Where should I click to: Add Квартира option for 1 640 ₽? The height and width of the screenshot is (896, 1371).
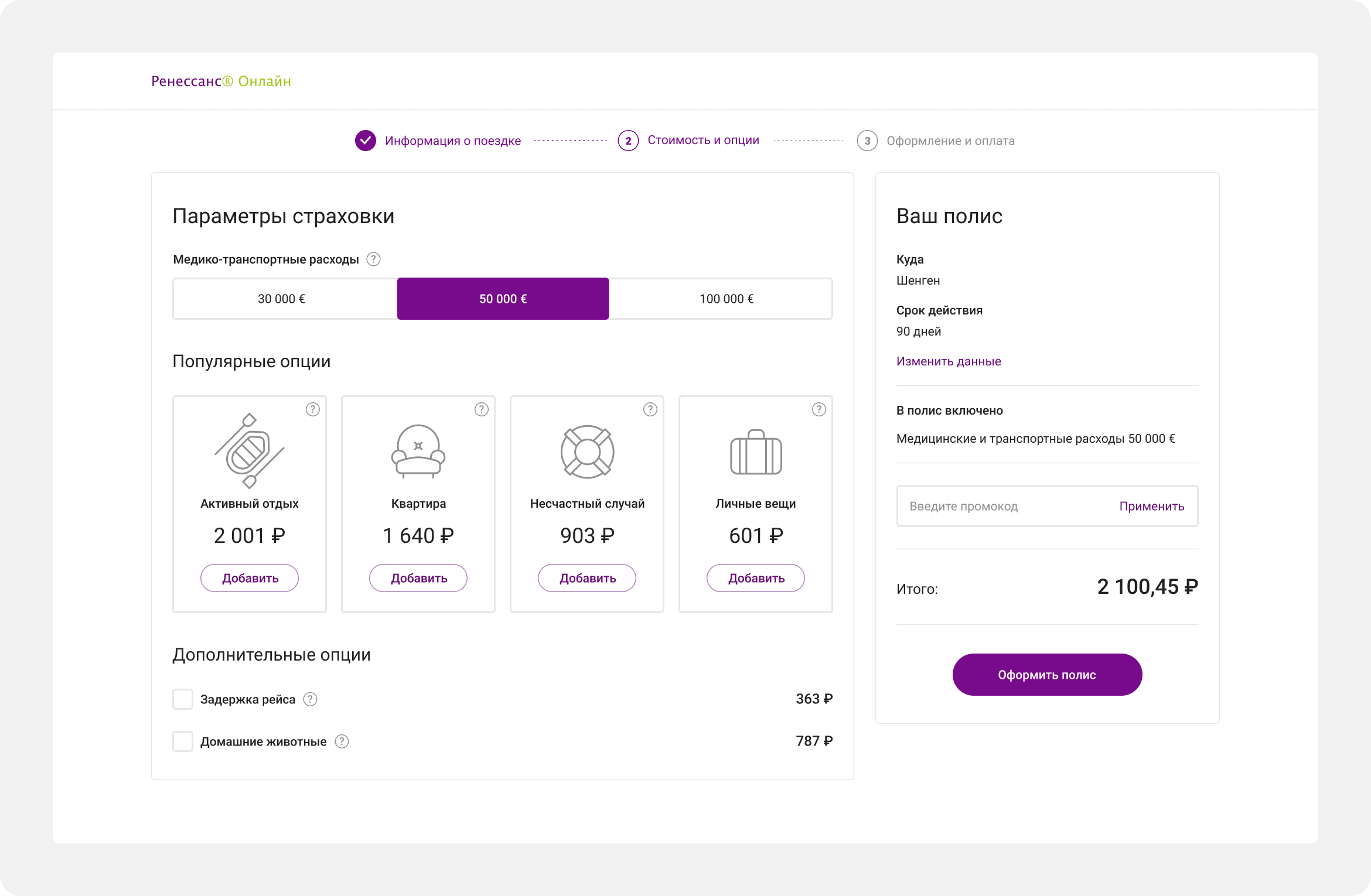tap(418, 578)
